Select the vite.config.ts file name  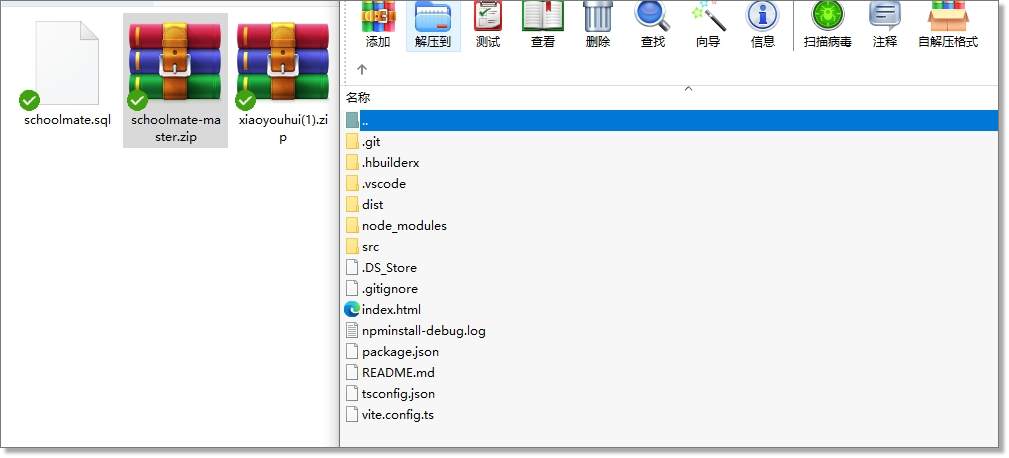398,415
